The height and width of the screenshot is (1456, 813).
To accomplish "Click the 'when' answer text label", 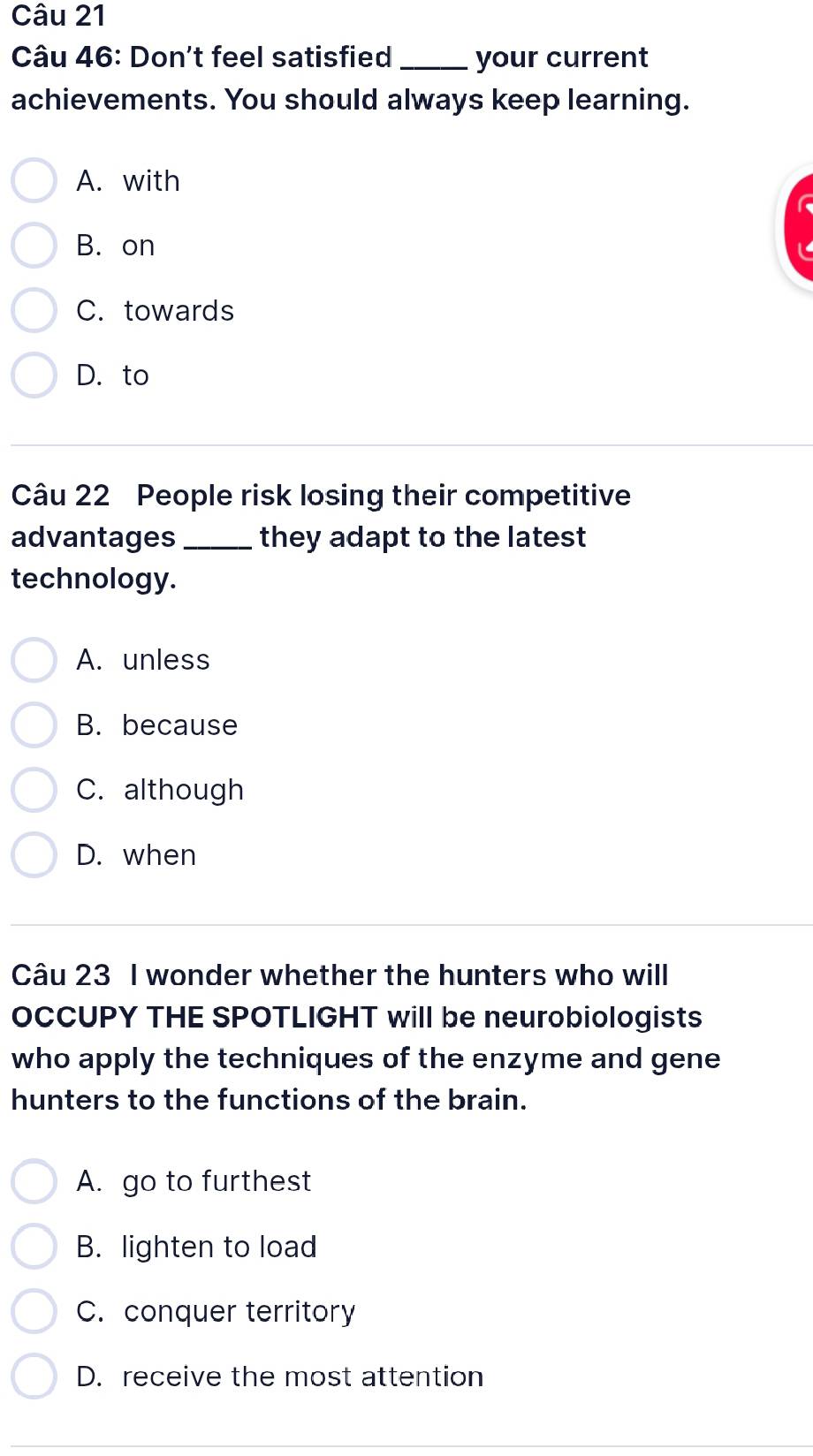I will point(159,855).
